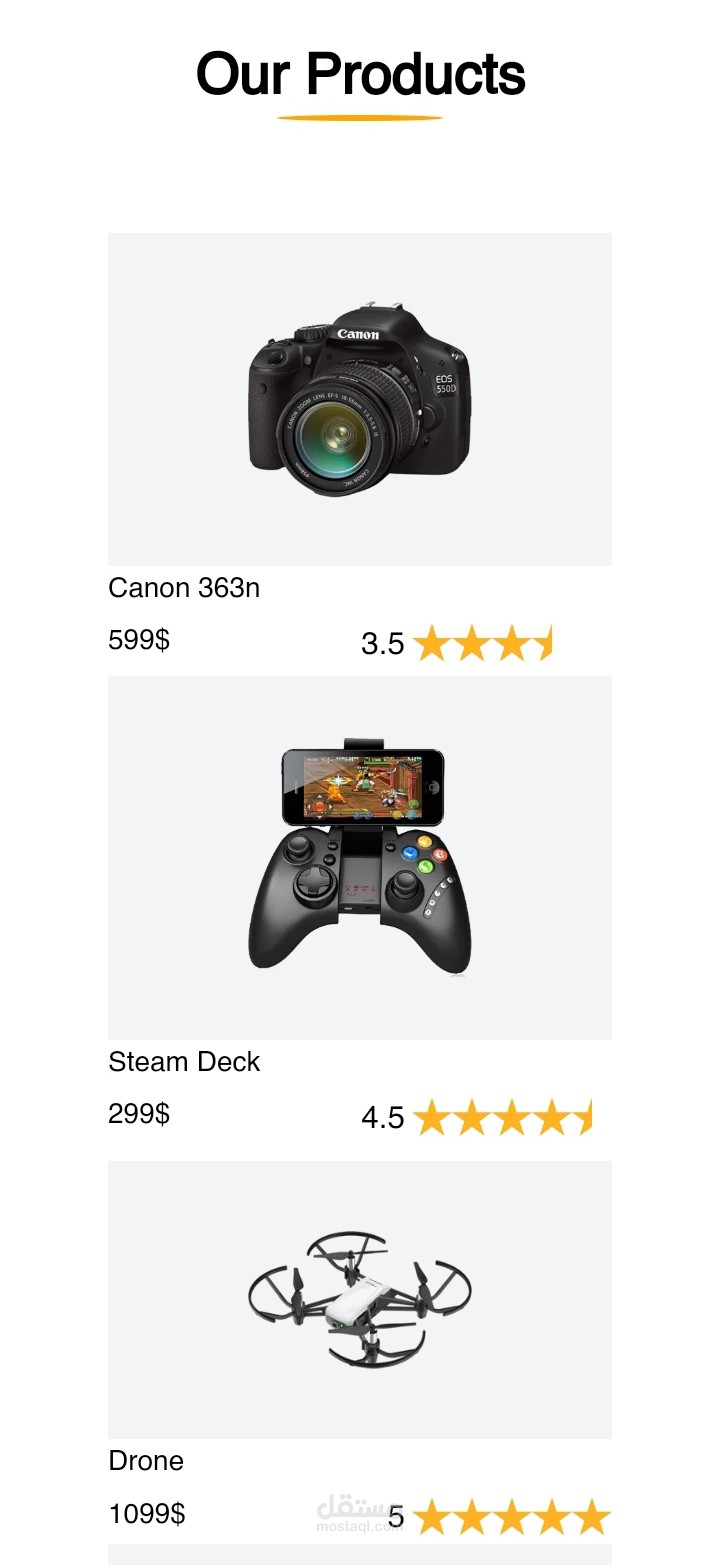Select the second star of Canon rating
Viewport: 720px width, 1565px height.
pyautogui.click(x=471, y=643)
